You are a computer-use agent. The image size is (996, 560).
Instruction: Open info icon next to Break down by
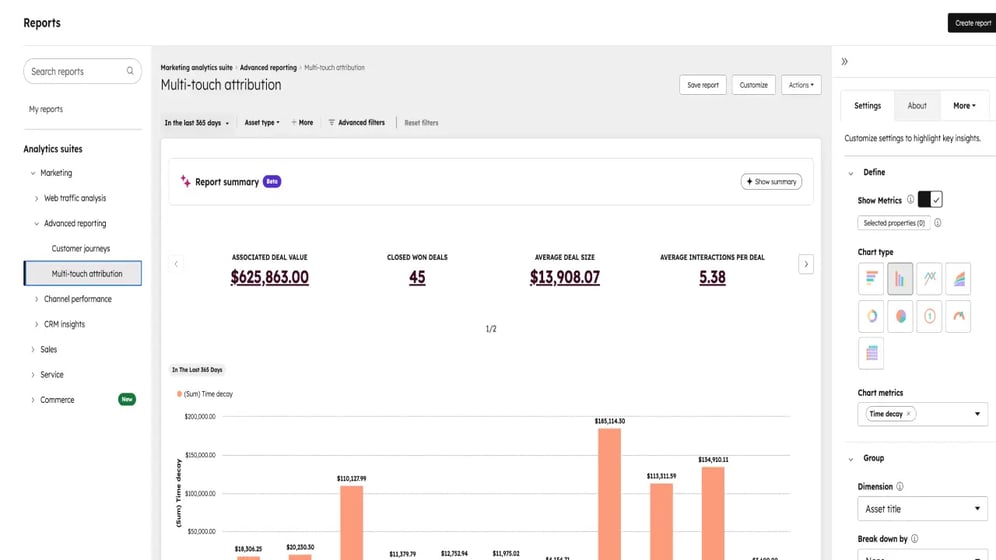(x=914, y=538)
